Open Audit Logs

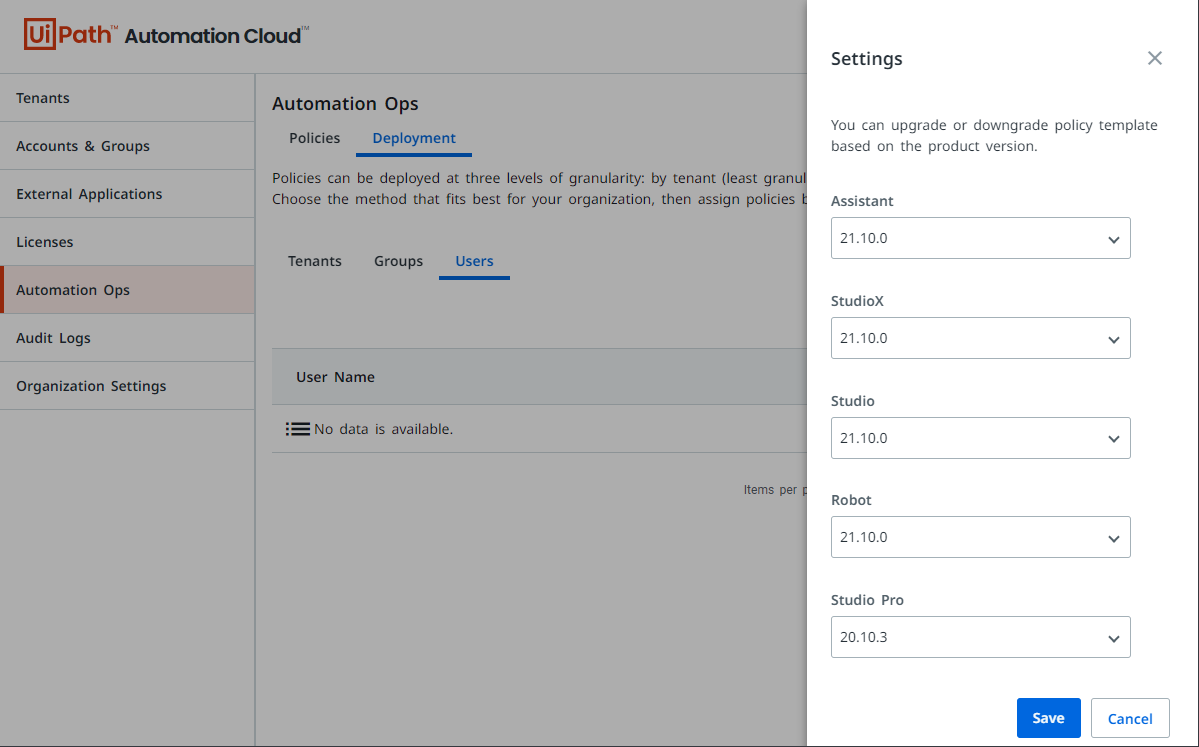tap(127, 338)
